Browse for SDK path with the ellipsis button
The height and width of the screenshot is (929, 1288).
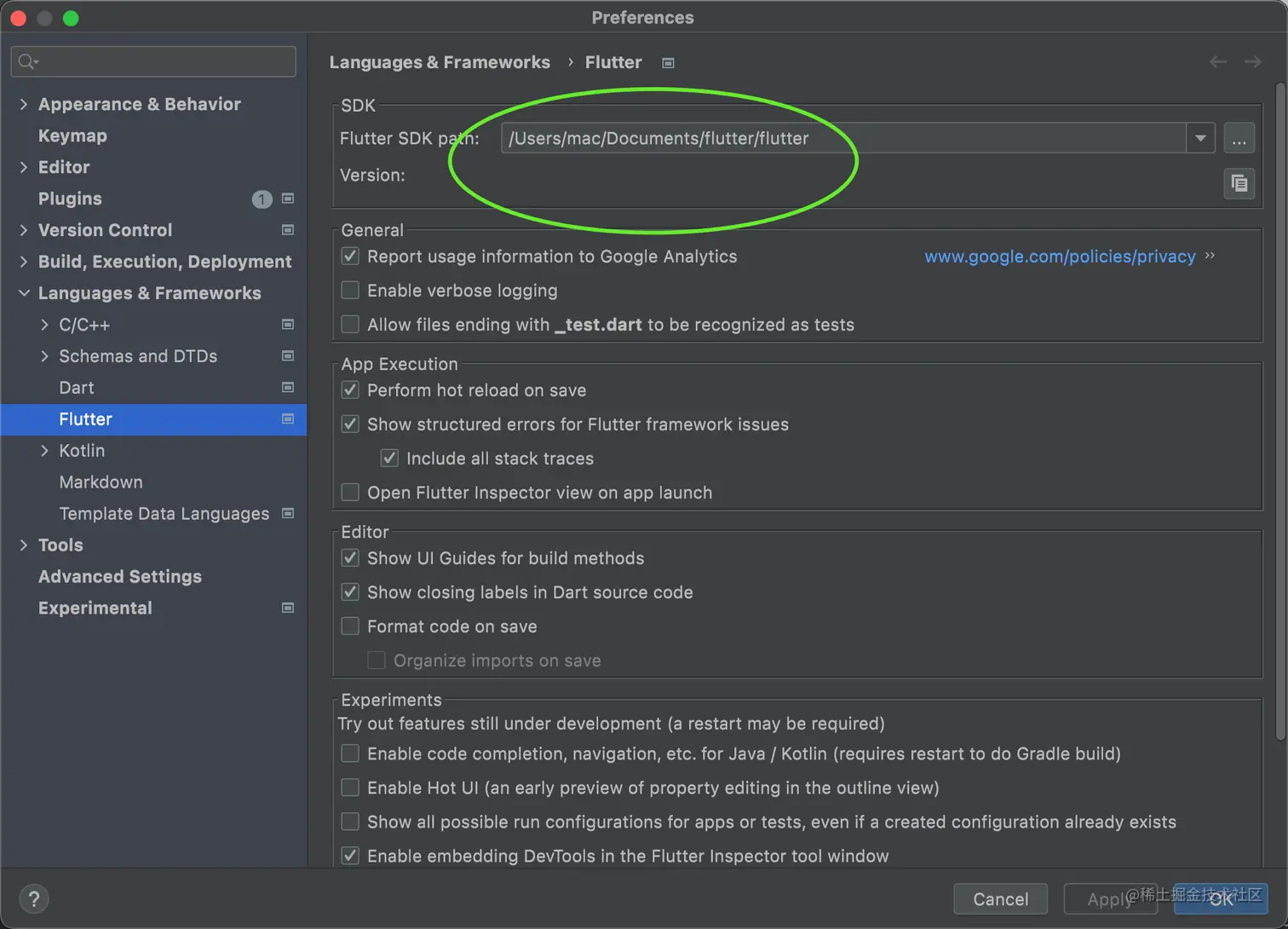coord(1239,138)
